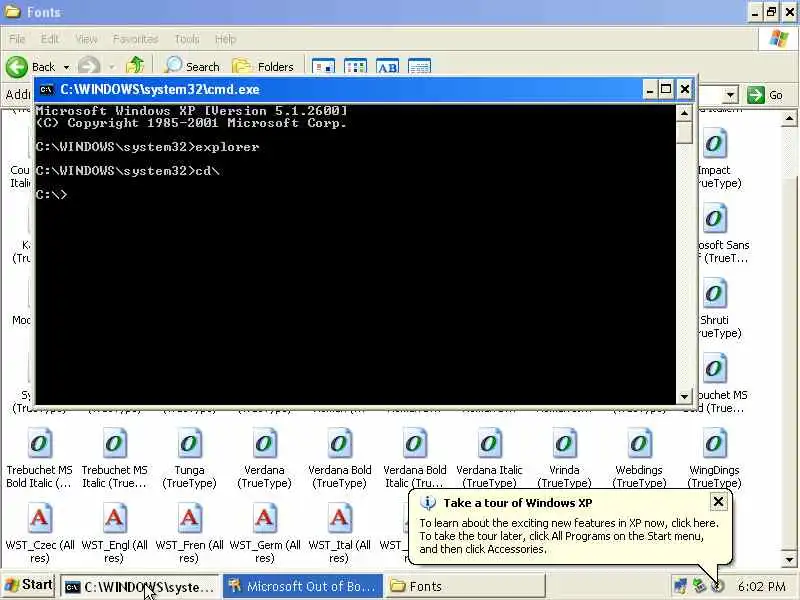Select the Webdings font icon
The height and width of the screenshot is (600, 800).
click(639, 444)
